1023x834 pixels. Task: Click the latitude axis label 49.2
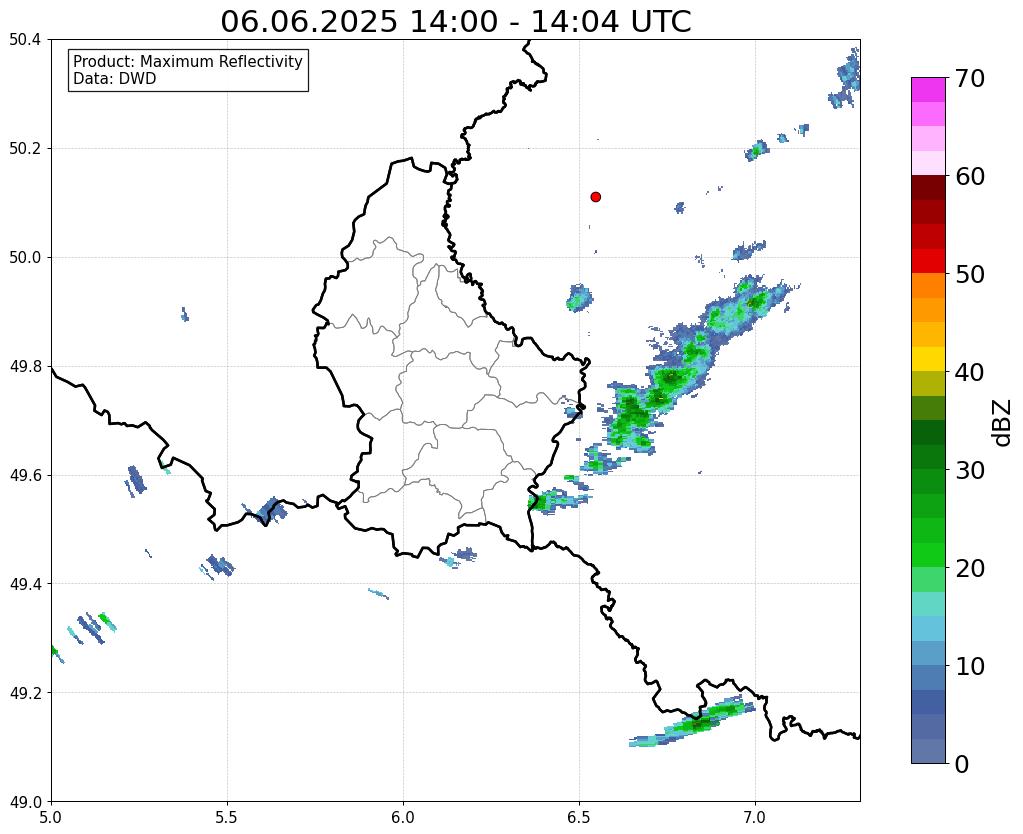coord(25,692)
